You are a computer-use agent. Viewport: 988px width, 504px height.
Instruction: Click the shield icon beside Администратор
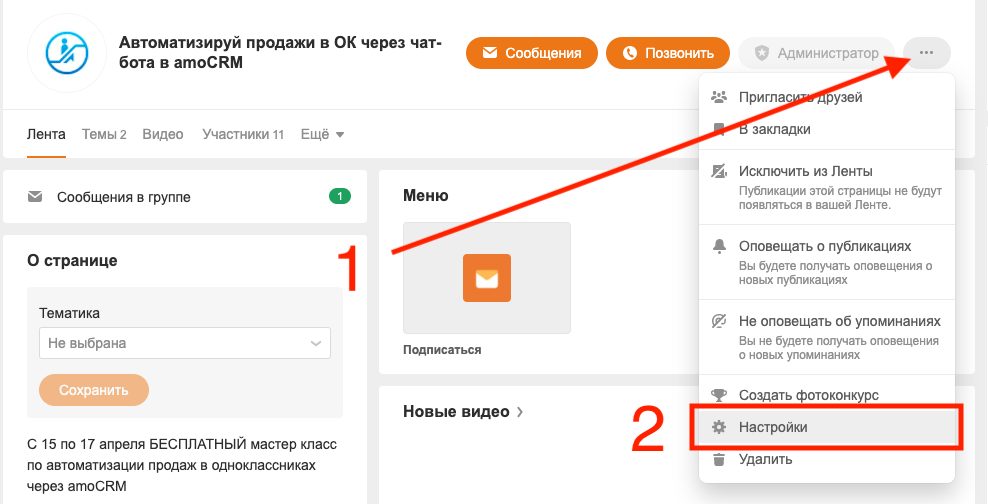tap(762, 53)
